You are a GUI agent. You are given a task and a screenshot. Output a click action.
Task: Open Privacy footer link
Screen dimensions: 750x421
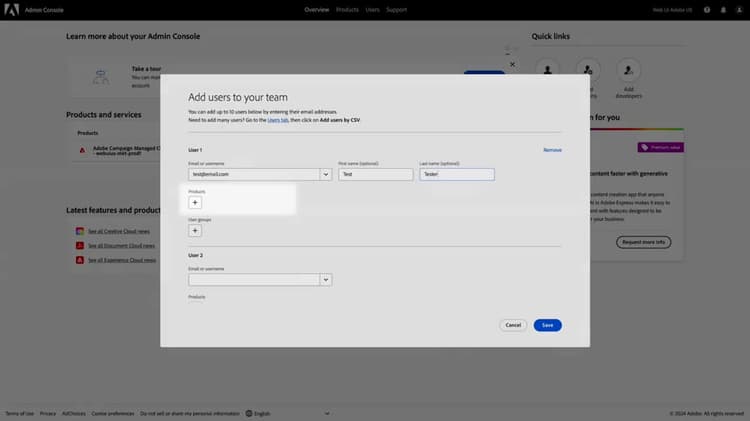(x=48, y=413)
